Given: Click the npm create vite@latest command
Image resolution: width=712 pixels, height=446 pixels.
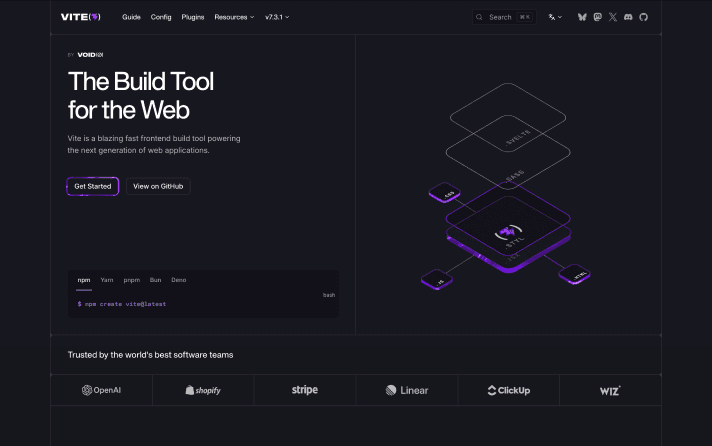Looking at the screenshot, I should click(122, 304).
